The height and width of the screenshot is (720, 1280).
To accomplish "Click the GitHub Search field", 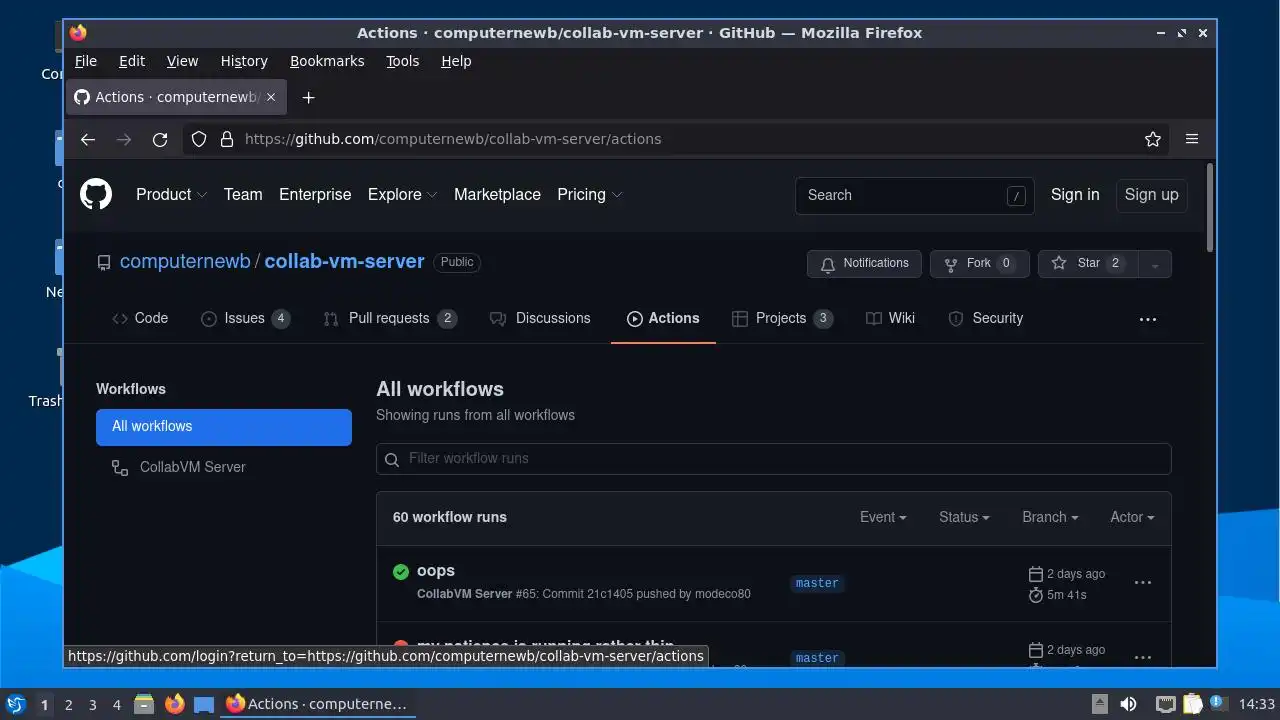I will pos(915,195).
